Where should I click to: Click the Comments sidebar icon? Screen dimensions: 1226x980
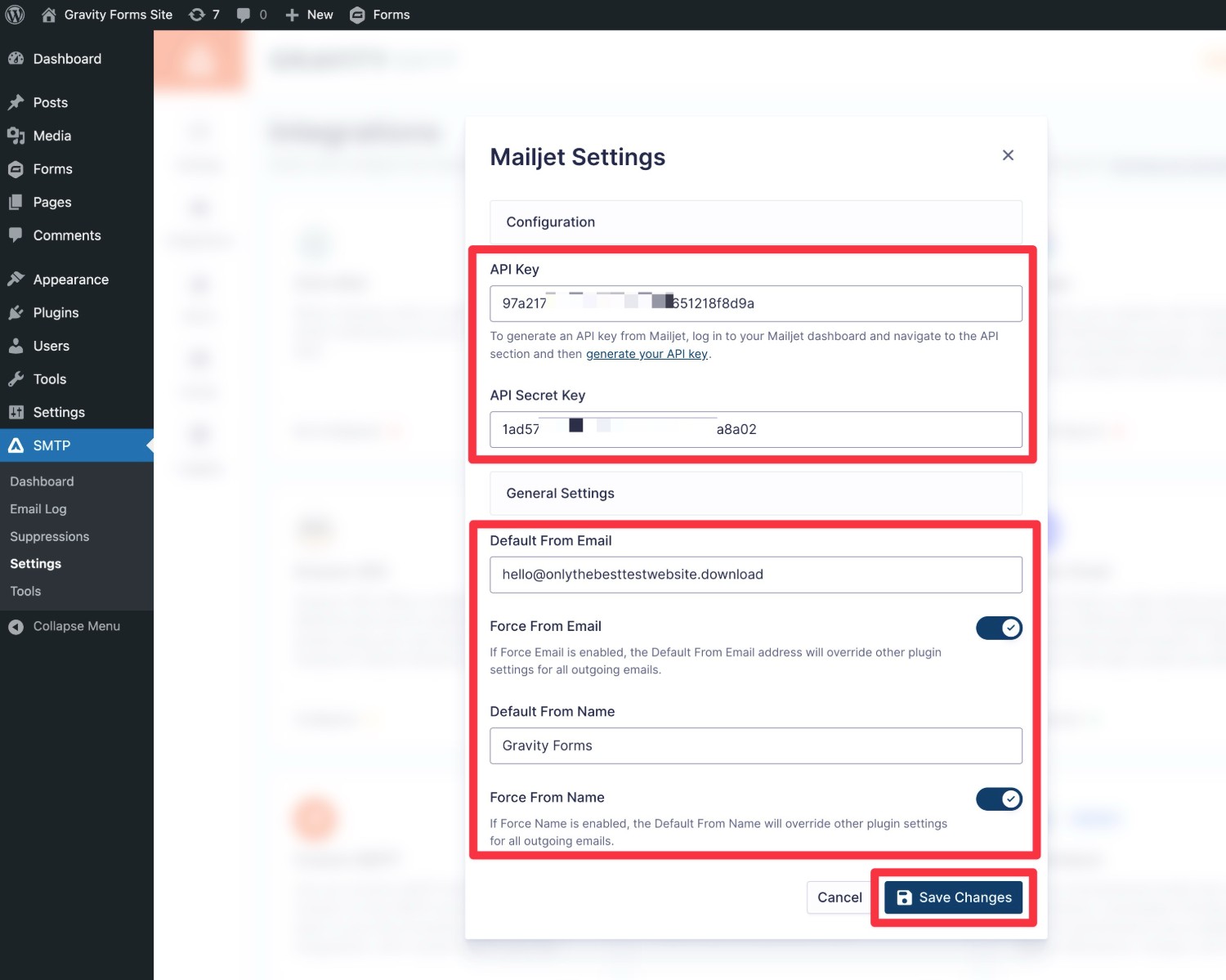click(16, 235)
